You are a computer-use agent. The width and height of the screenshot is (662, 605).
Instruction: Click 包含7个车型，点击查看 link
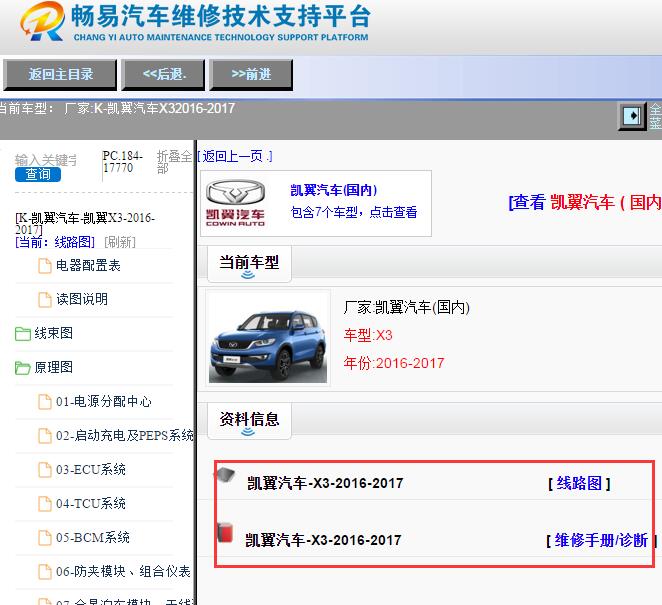[354, 212]
